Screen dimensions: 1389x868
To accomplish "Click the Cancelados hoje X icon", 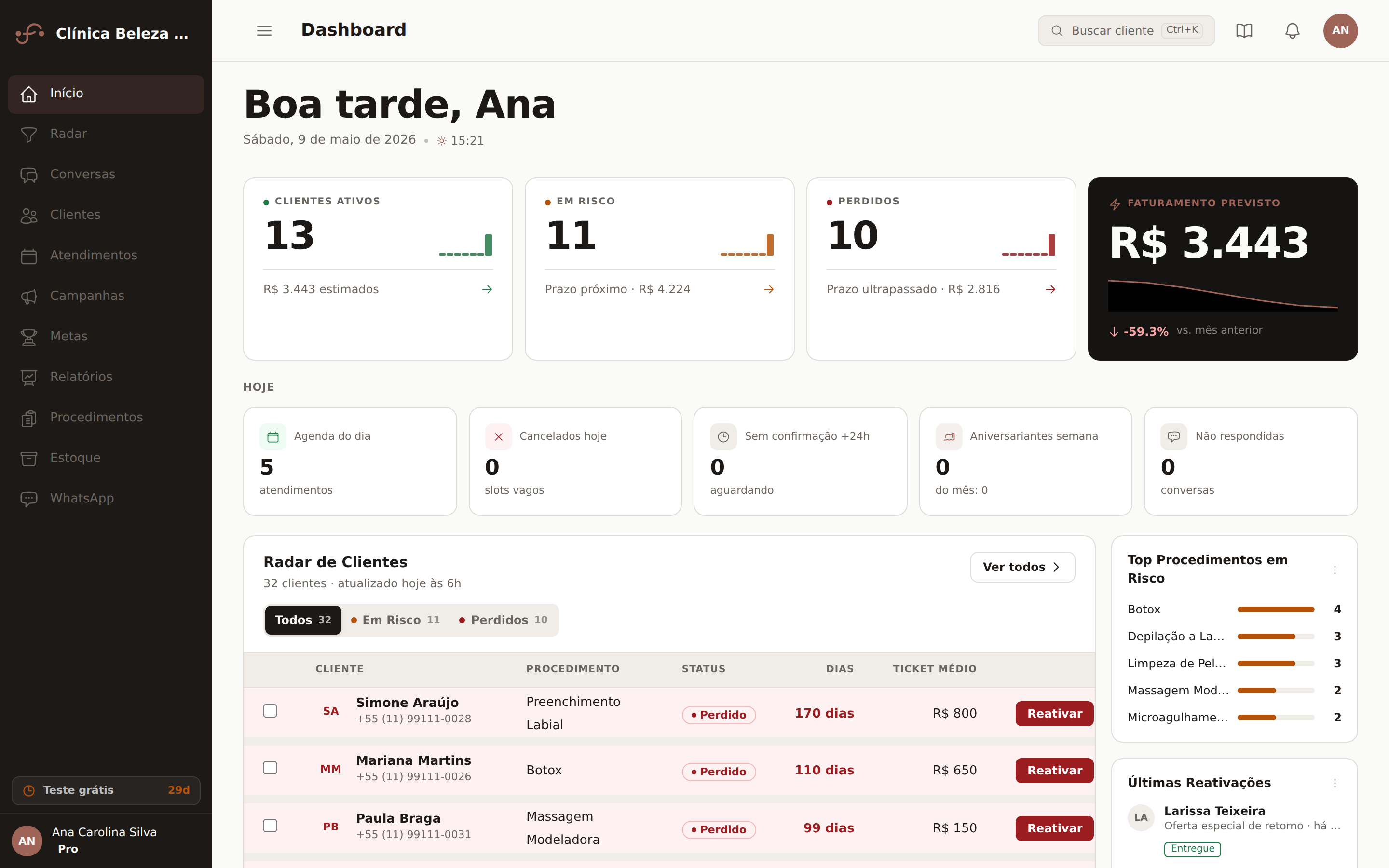I will click(498, 437).
